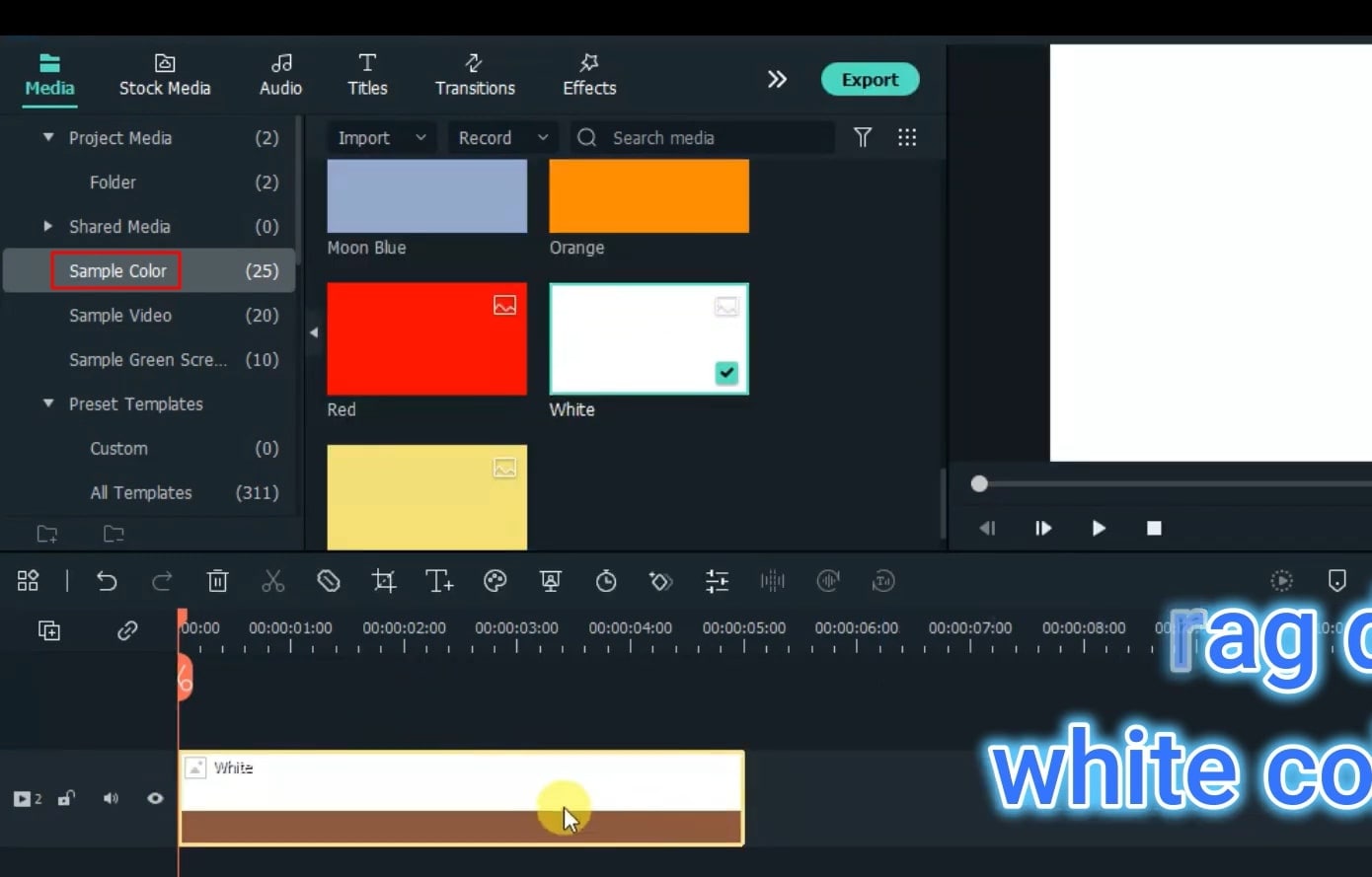The height and width of the screenshot is (877, 1372).
Task: Toggle grid view options icon
Action: point(907,137)
